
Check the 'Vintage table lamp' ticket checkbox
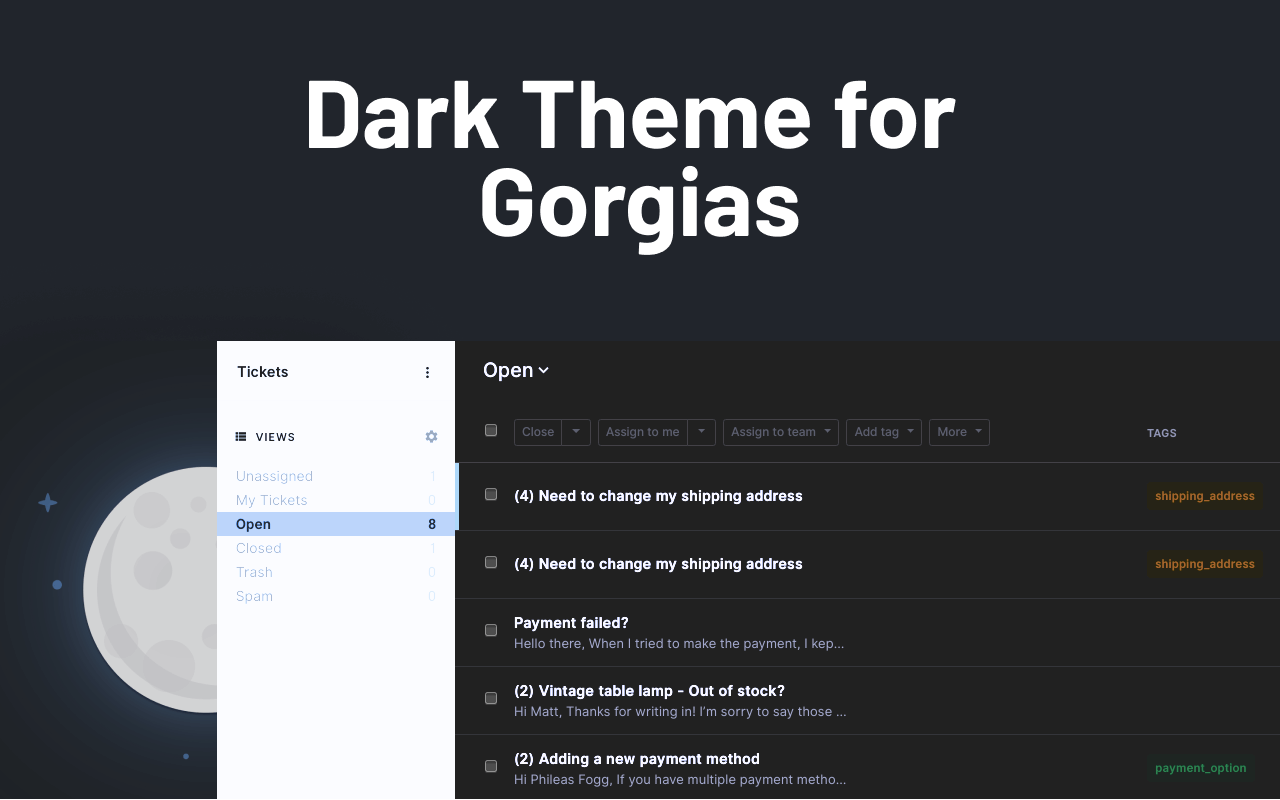coord(491,698)
